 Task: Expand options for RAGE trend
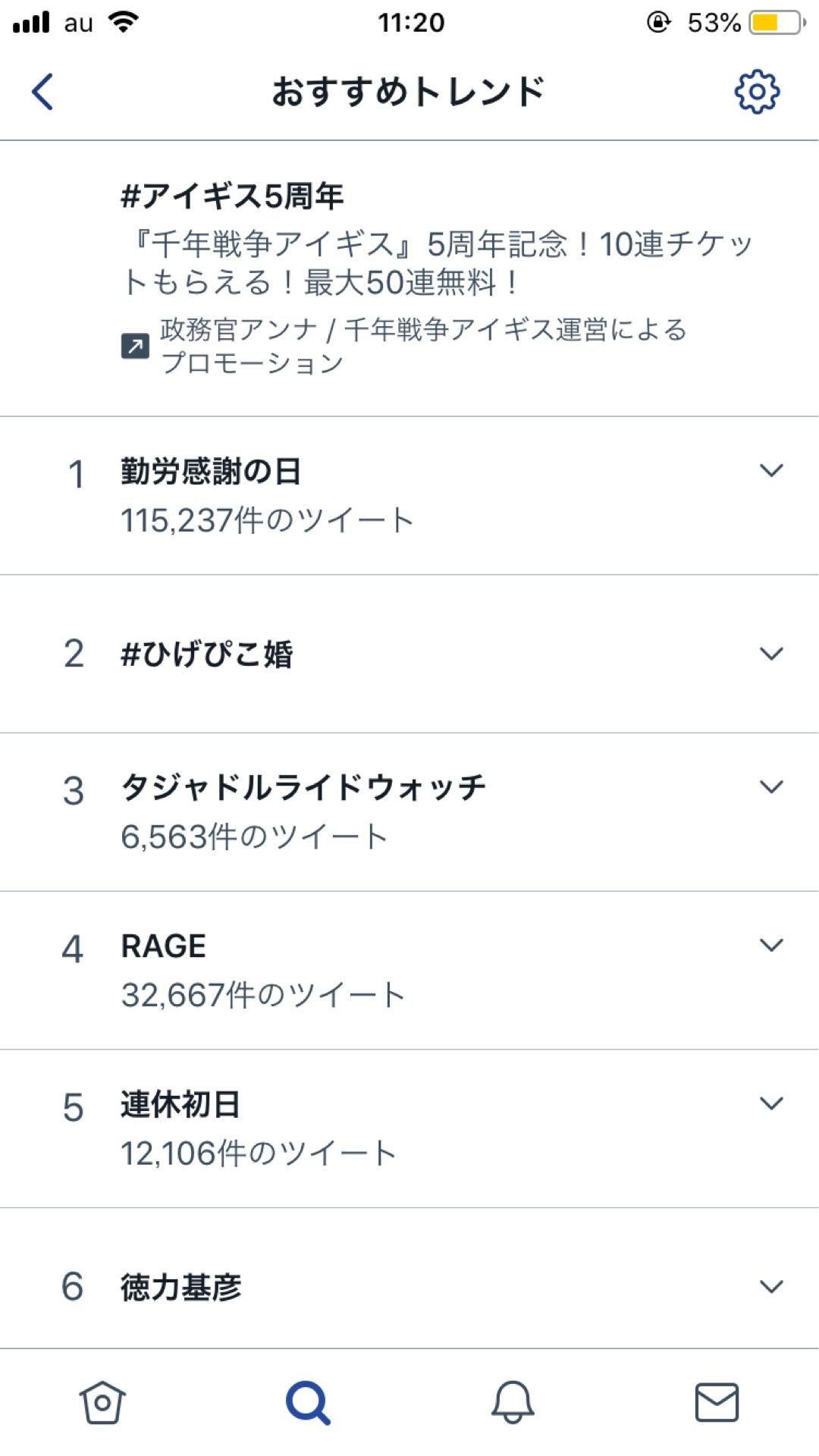click(x=771, y=945)
